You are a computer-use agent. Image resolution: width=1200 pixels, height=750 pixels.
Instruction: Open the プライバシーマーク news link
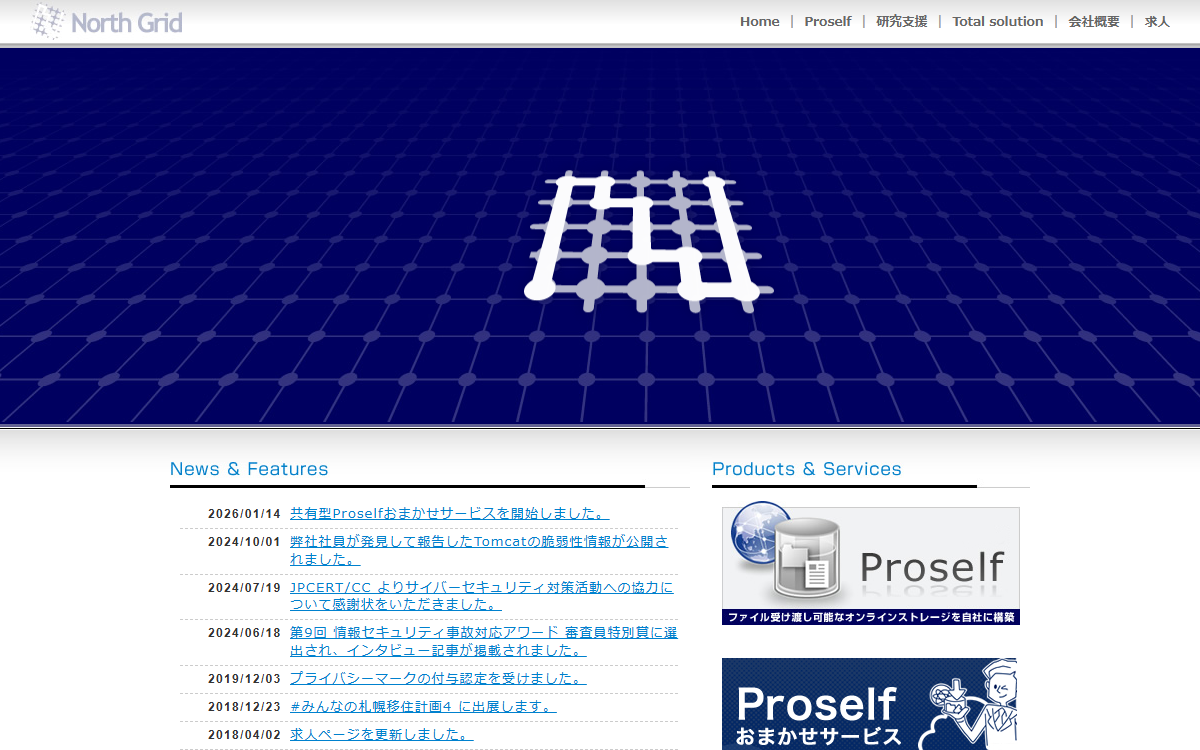tap(438, 678)
